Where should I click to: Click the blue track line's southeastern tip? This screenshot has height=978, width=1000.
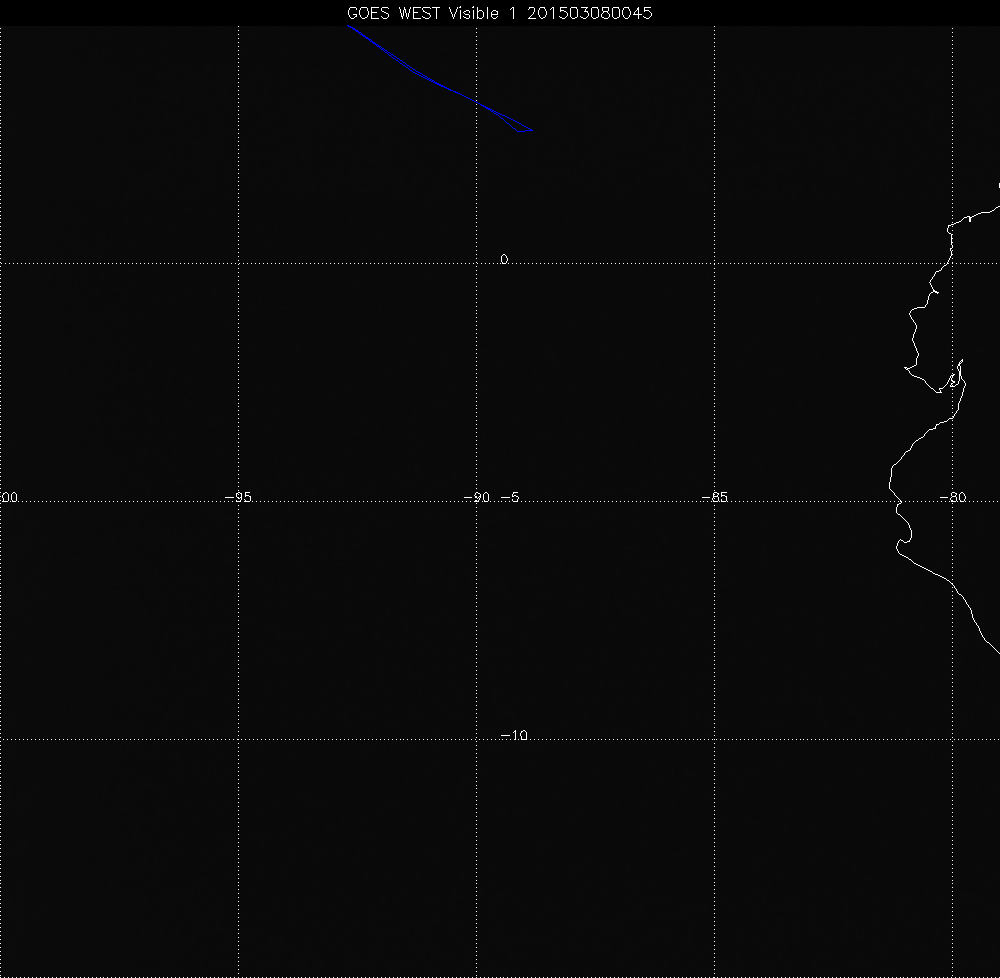tap(532, 130)
